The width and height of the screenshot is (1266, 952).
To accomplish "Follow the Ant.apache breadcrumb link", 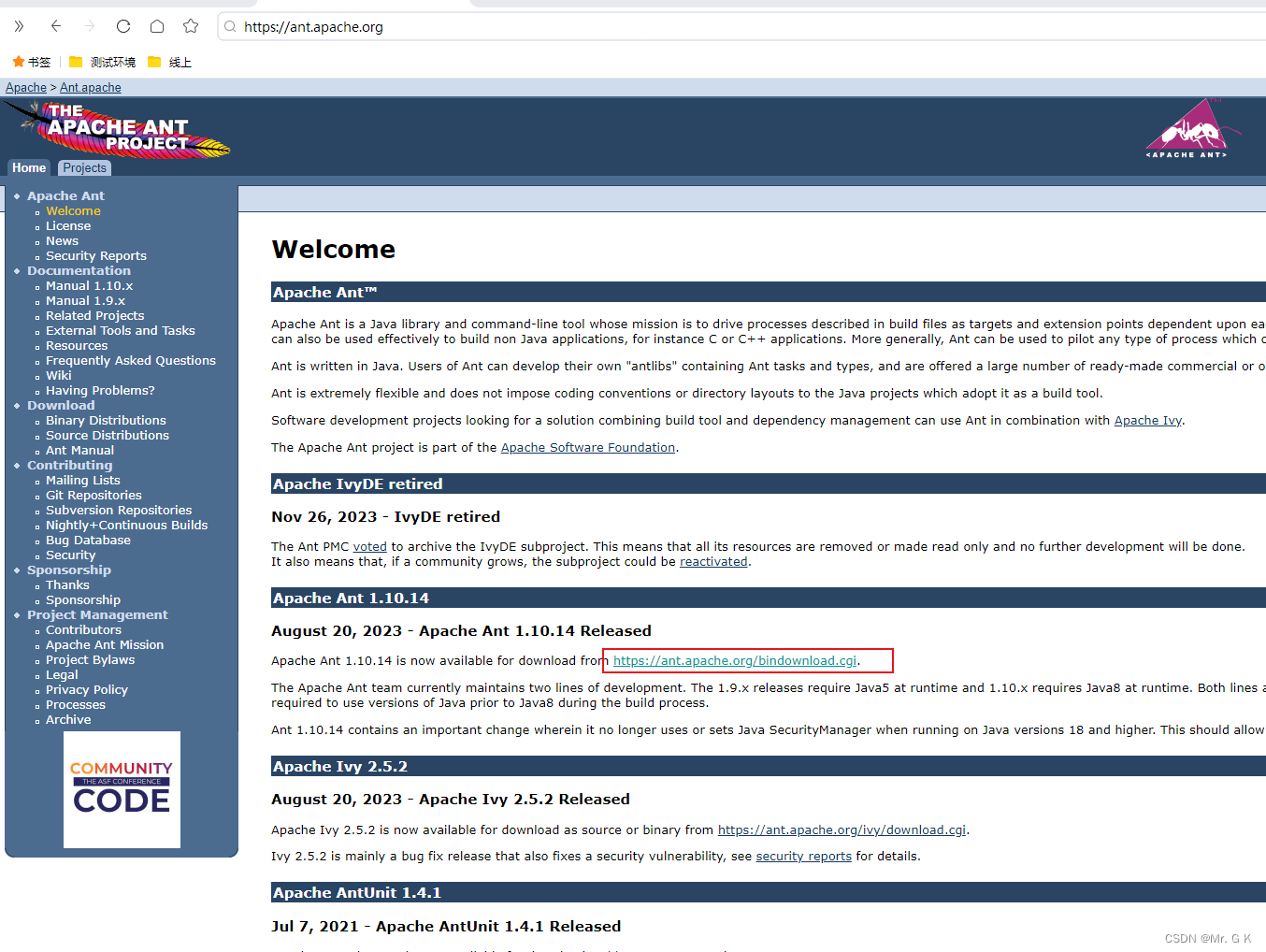I will [x=91, y=88].
